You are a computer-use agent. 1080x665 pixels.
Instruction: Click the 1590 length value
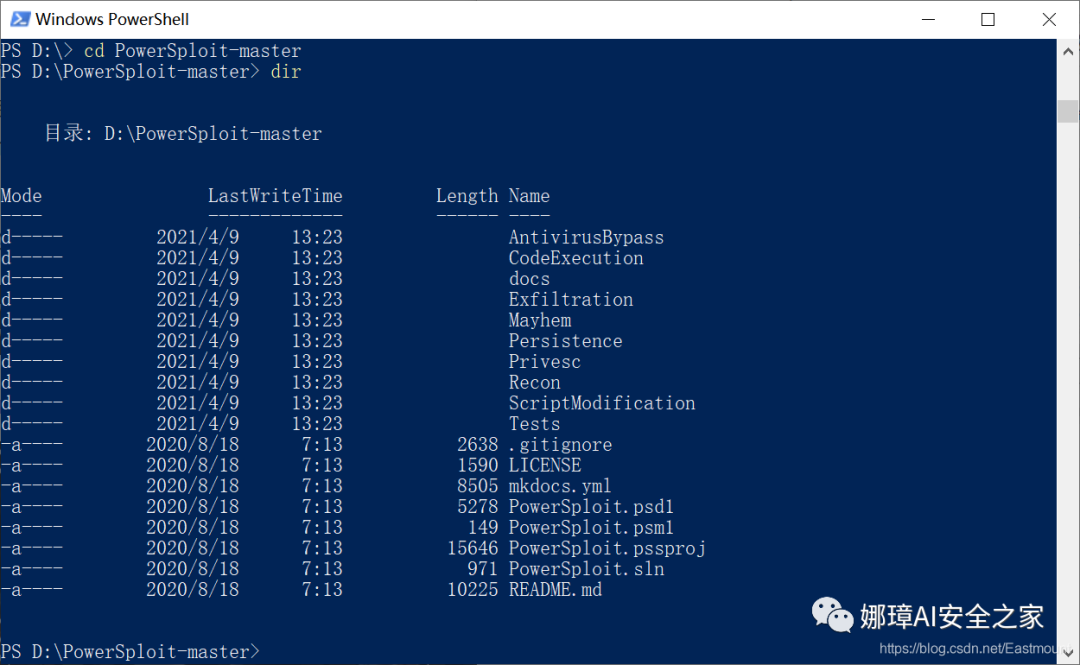pyautogui.click(x=477, y=465)
